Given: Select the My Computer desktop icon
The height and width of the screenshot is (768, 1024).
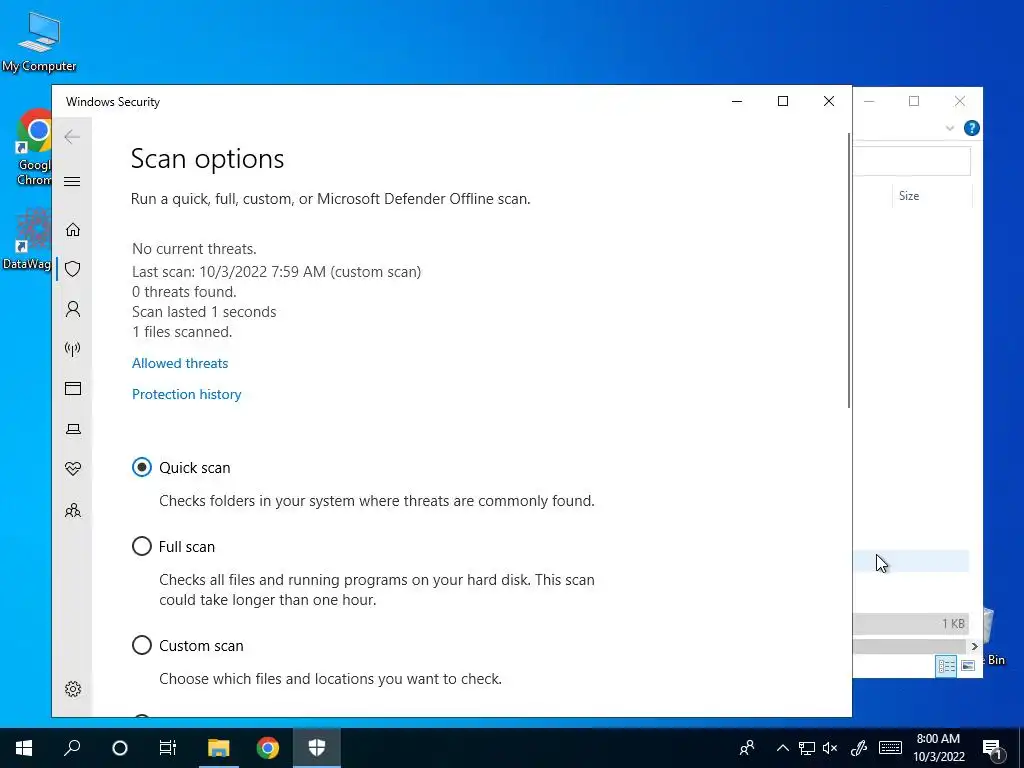Looking at the screenshot, I should tap(39, 42).
